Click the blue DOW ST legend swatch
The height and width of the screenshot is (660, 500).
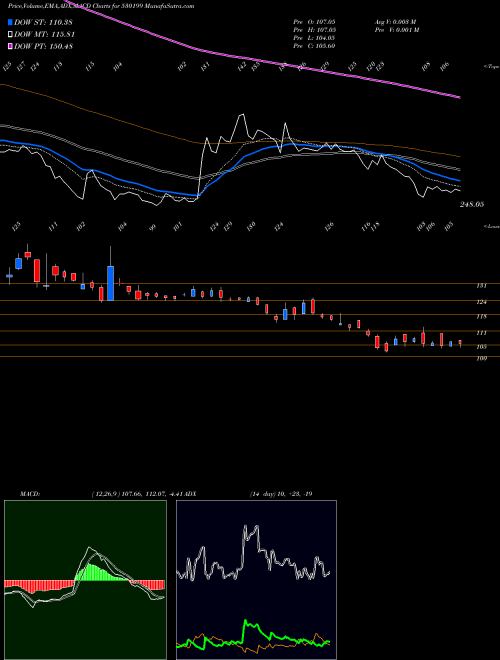tap(10, 22)
